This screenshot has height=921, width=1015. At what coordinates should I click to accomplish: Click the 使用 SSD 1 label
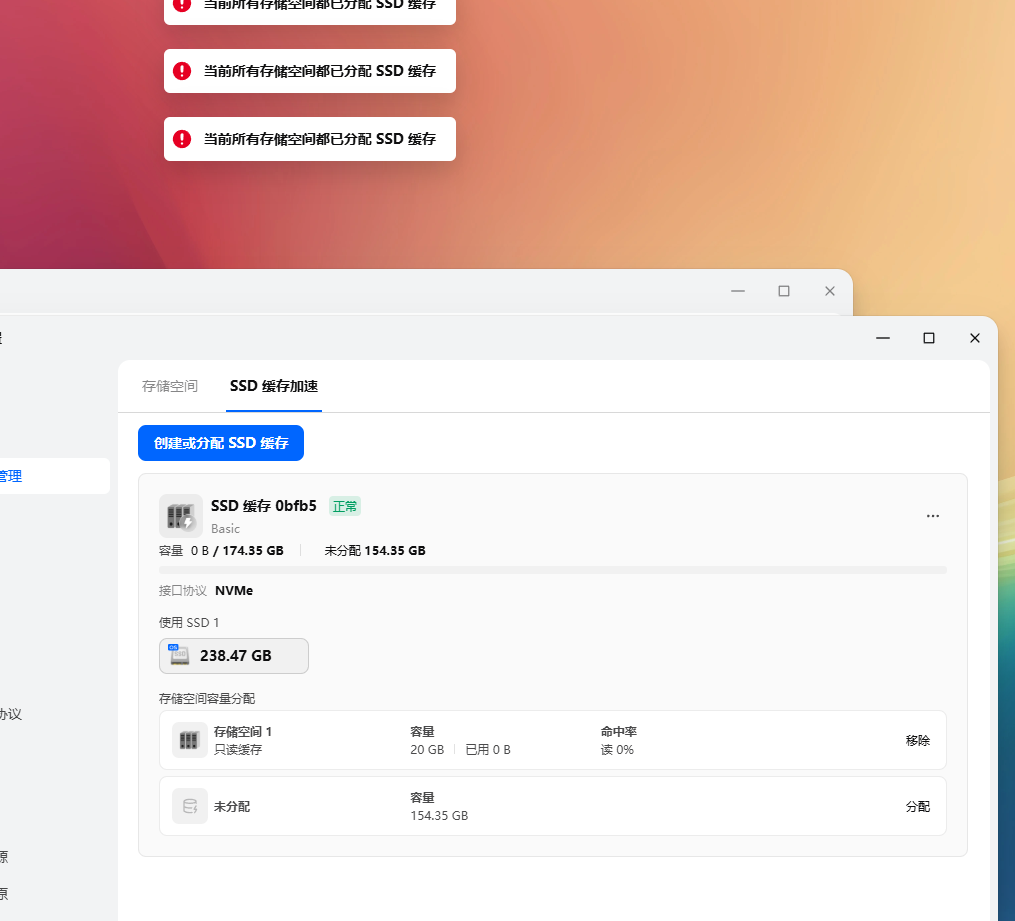click(189, 623)
